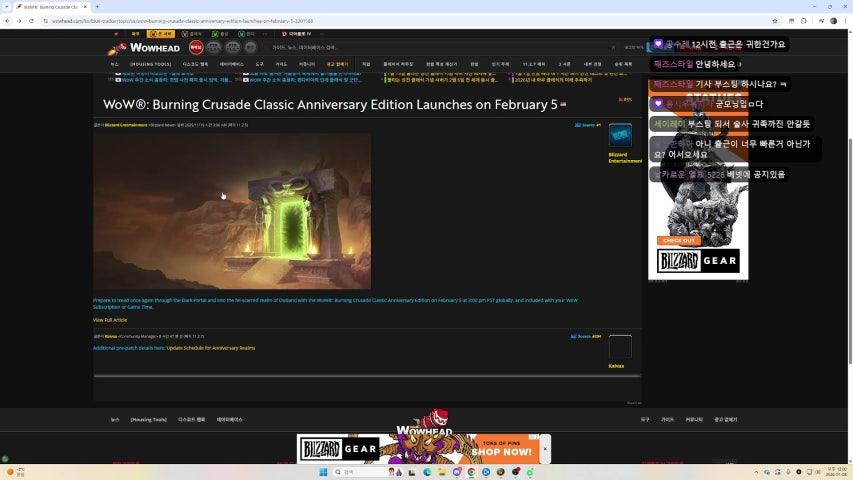853x480 pixels.
Task: Click the taskbar clock showing 12:00
Action: [837, 471]
